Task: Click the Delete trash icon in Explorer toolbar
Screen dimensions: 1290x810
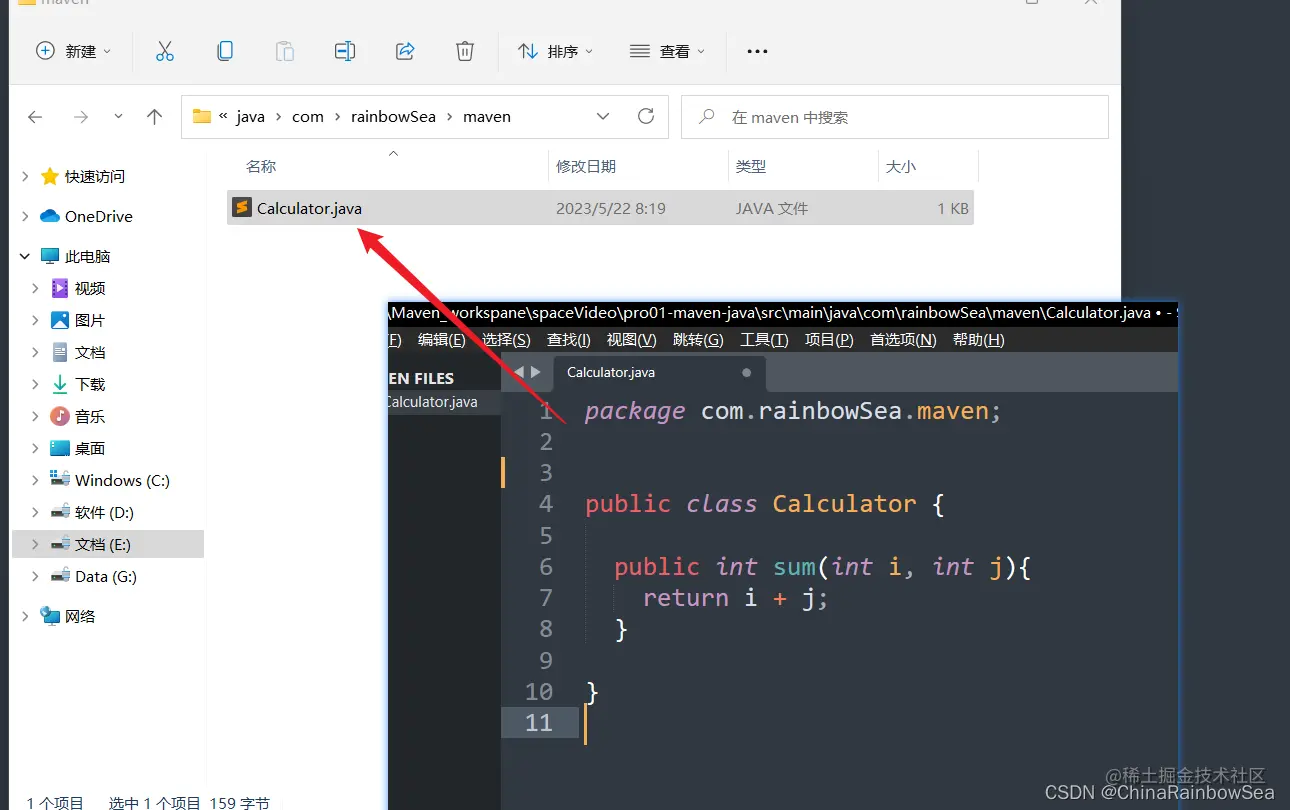Action: (x=465, y=51)
